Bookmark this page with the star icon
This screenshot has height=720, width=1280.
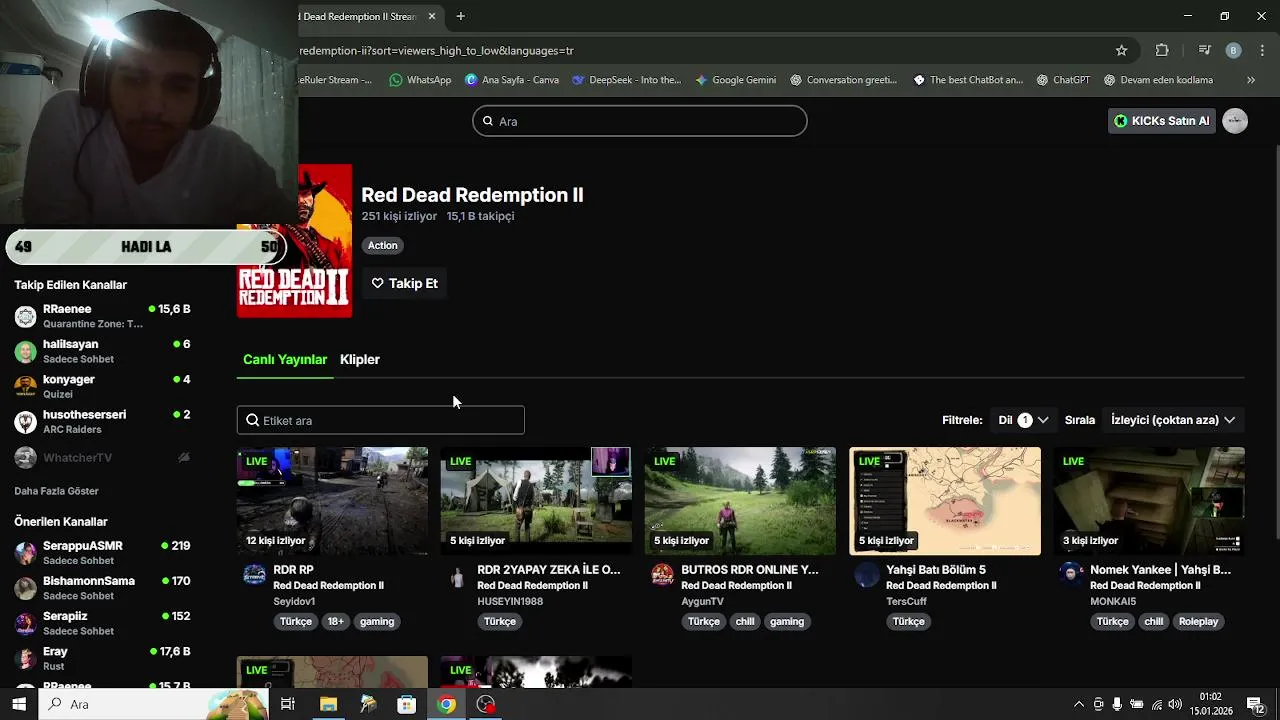(x=1121, y=50)
